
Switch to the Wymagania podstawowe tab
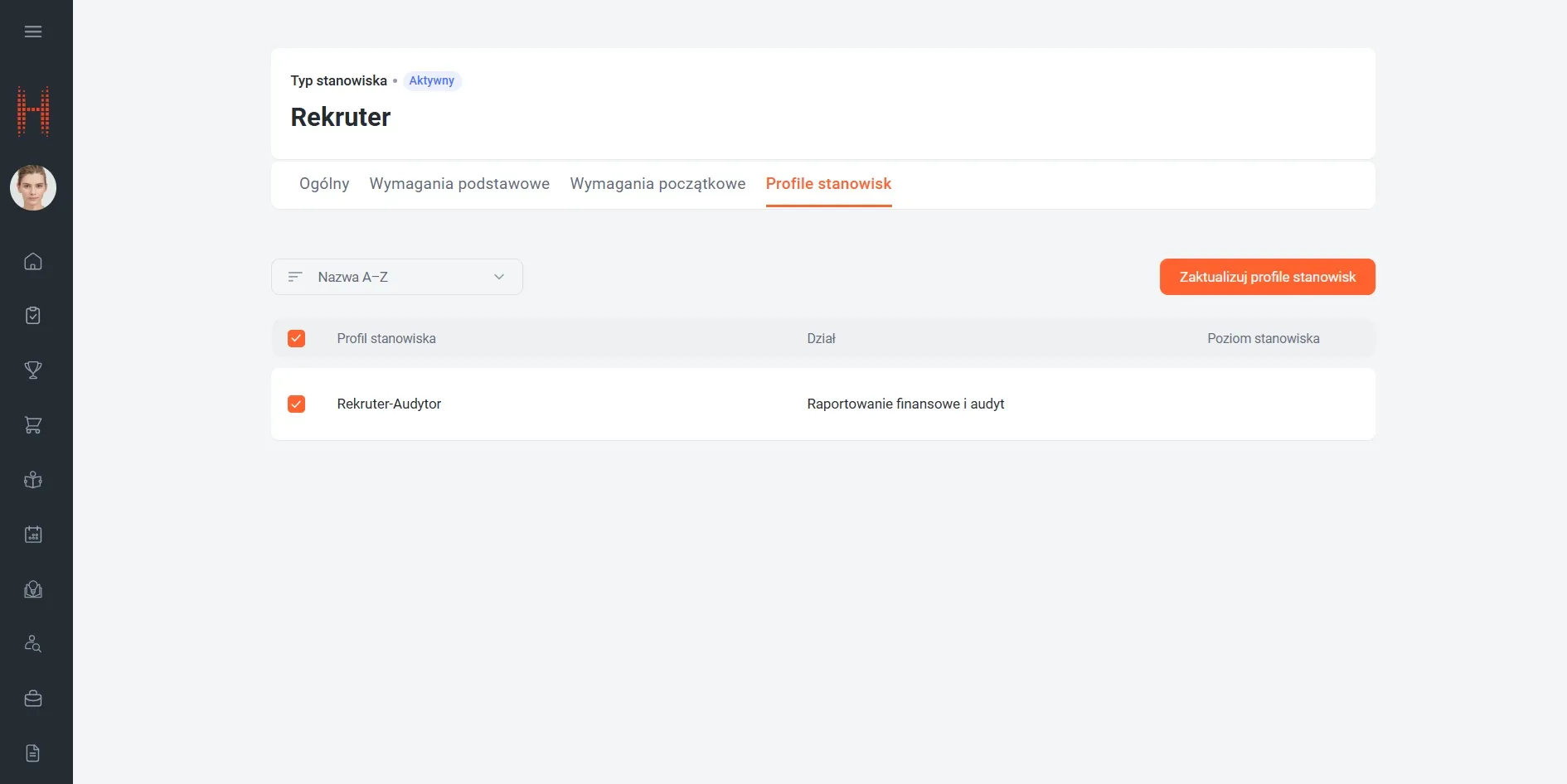click(x=459, y=184)
